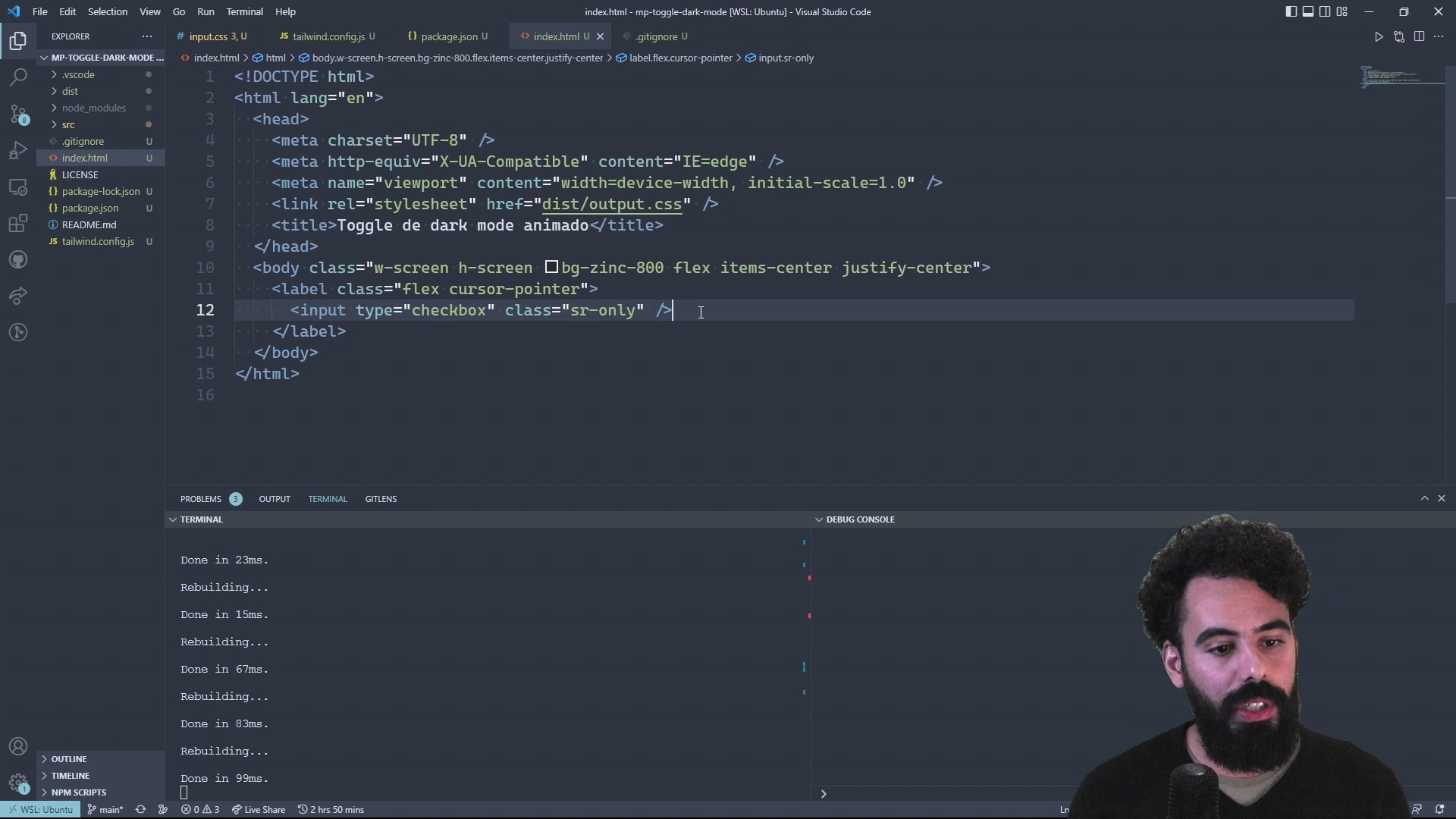Open Run and Debug view
This screenshot has height=819, width=1456.
pyautogui.click(x=18, y=150)
